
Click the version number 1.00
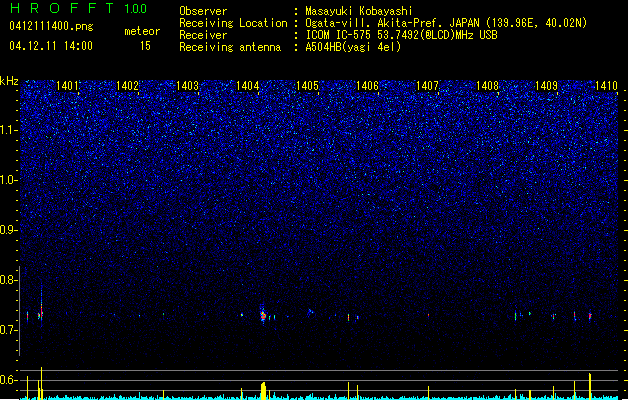click(x=136, y=9)
